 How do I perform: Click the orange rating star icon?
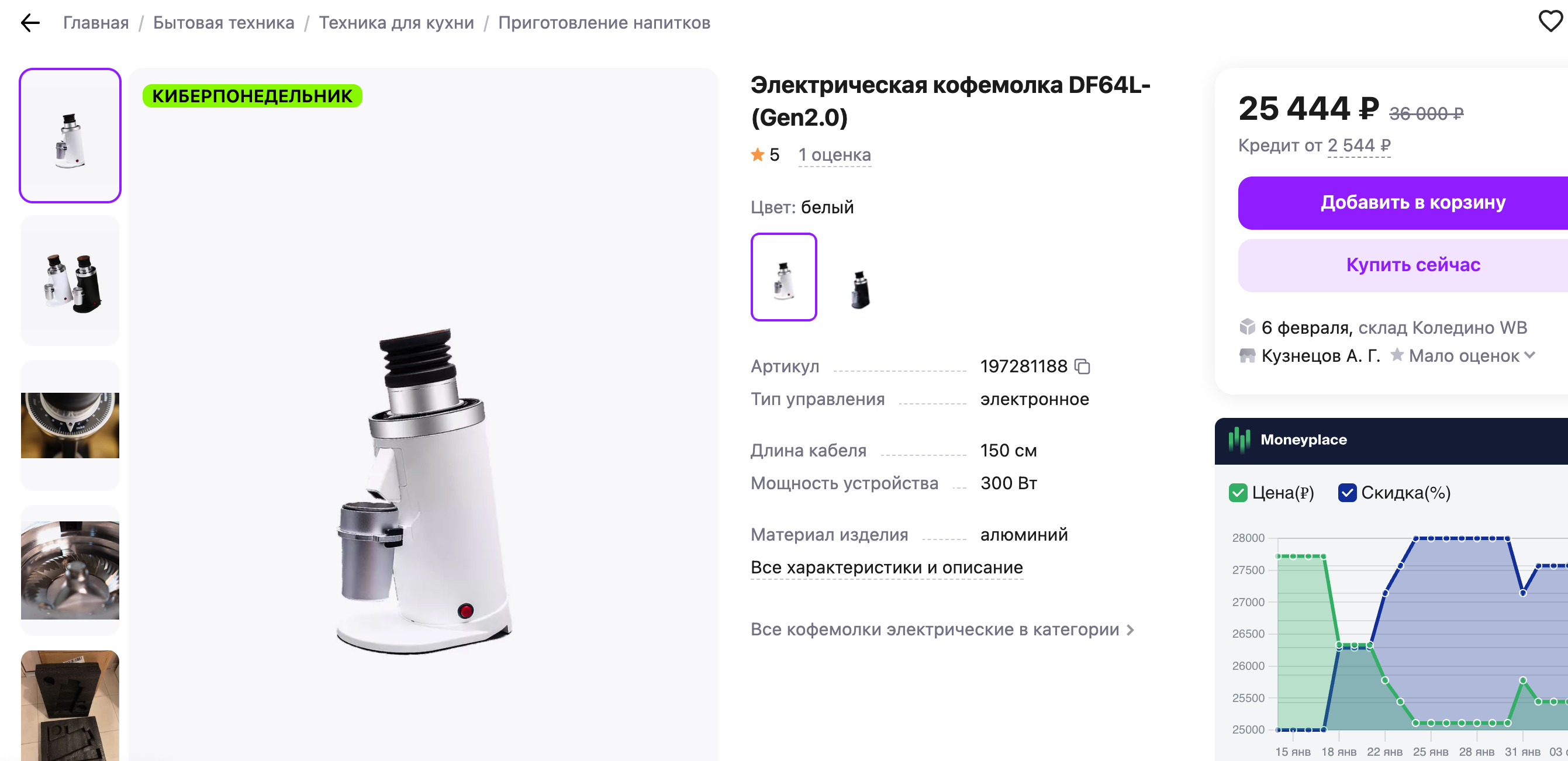[x=757, y=154]
